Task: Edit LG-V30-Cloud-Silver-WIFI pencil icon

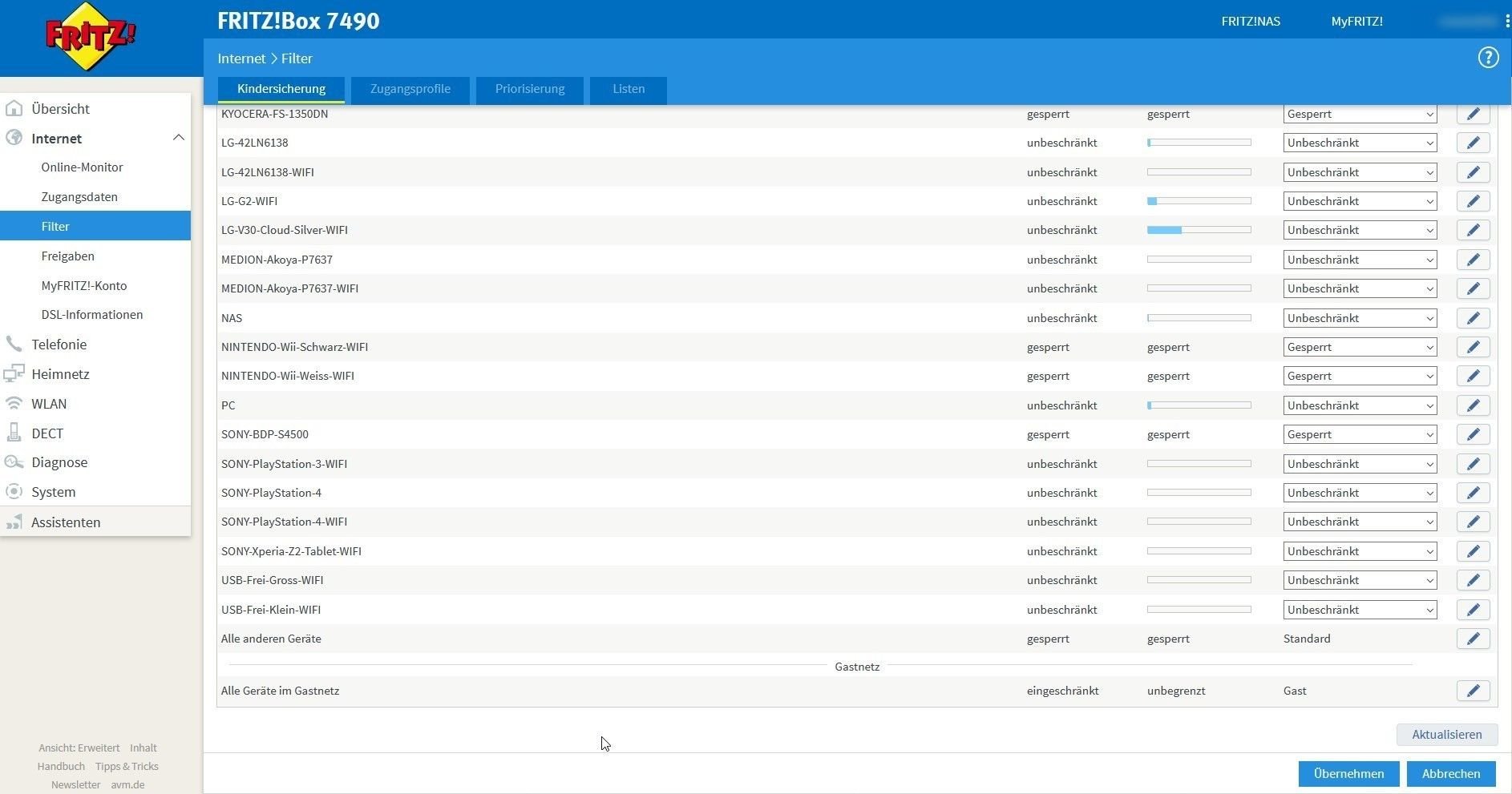Action: coord(1473,230)
